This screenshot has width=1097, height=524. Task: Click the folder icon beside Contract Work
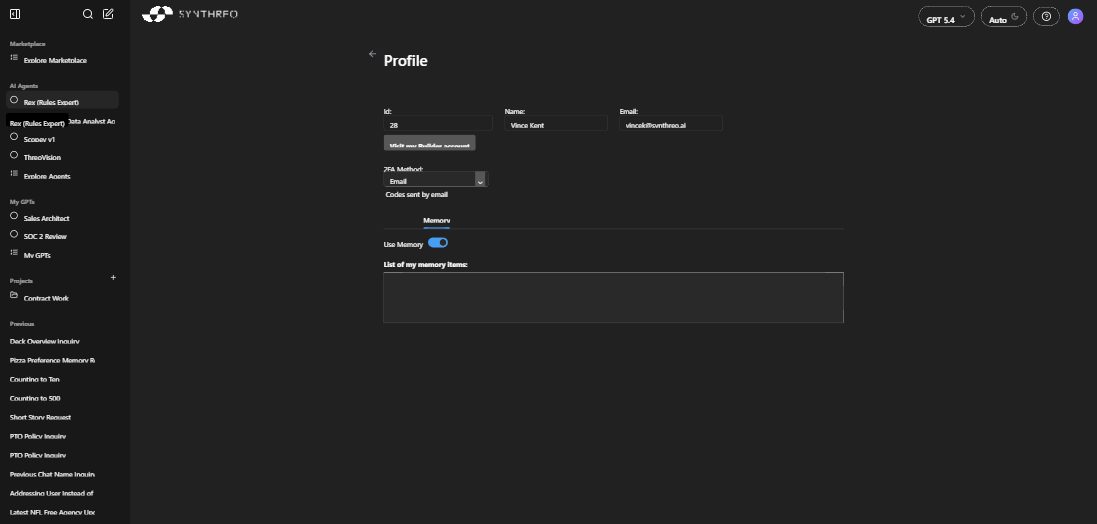pyautogui.click(x=14, y=295)
